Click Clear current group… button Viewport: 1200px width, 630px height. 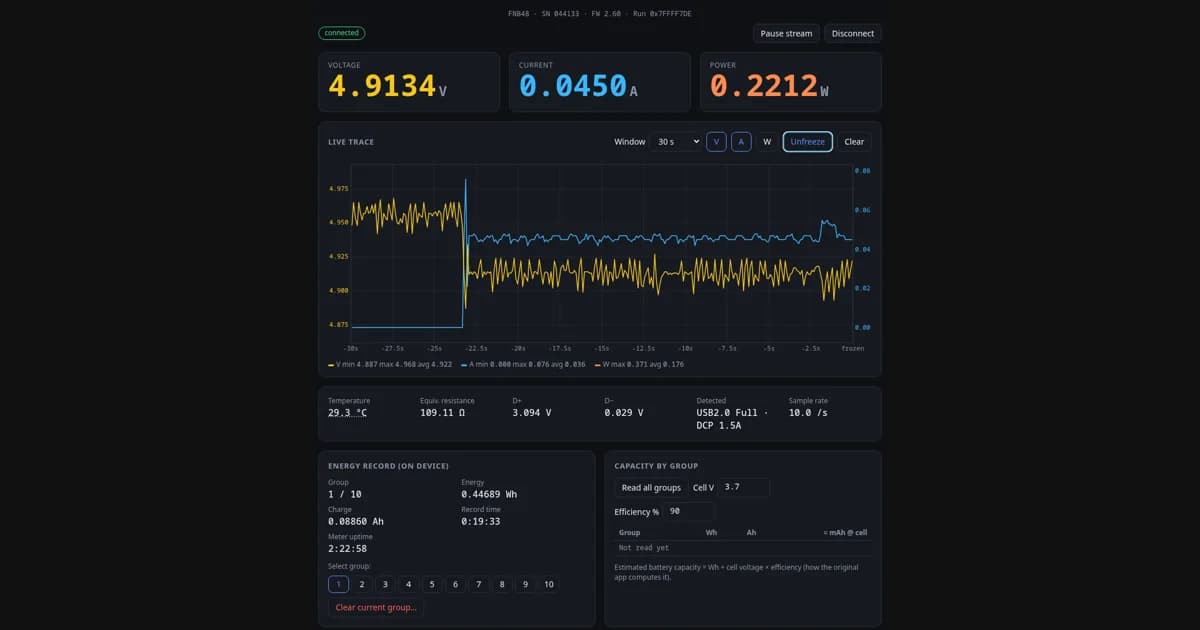click(377, 607)
